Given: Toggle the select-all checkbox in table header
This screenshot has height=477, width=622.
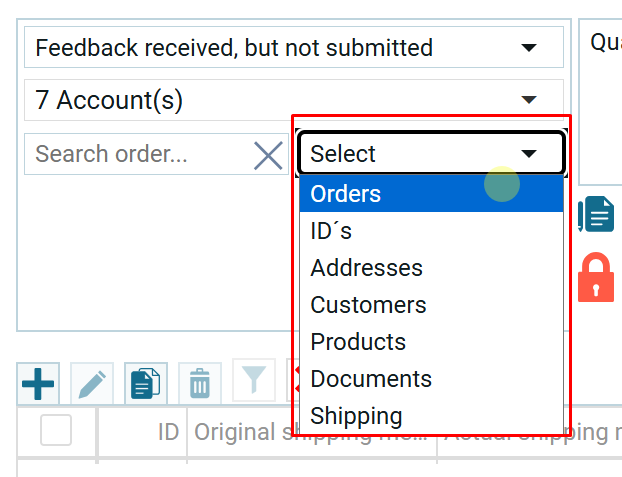Looking at the screenshot, I should click(x=56, y=431).
